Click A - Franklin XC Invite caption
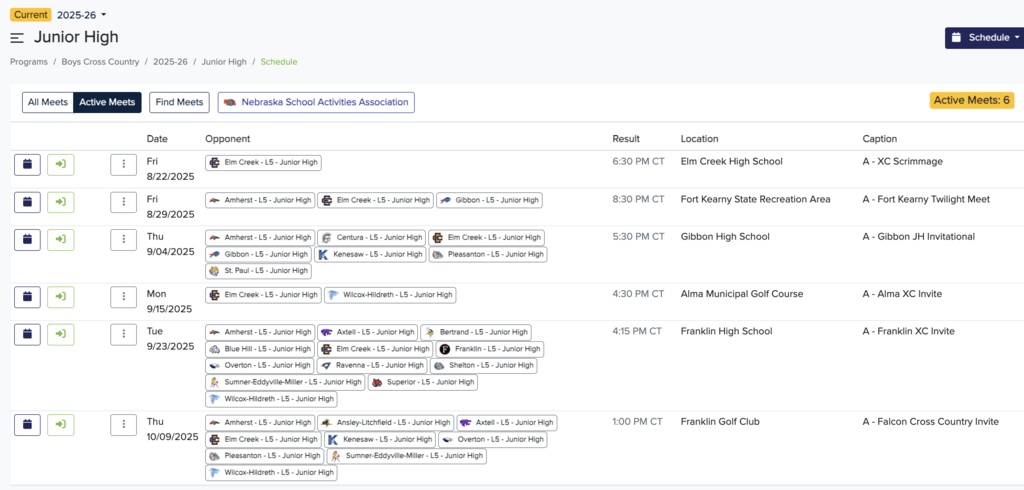Image resolution: width=1024 pixels, height=490 pixels. tap(908, 331)
